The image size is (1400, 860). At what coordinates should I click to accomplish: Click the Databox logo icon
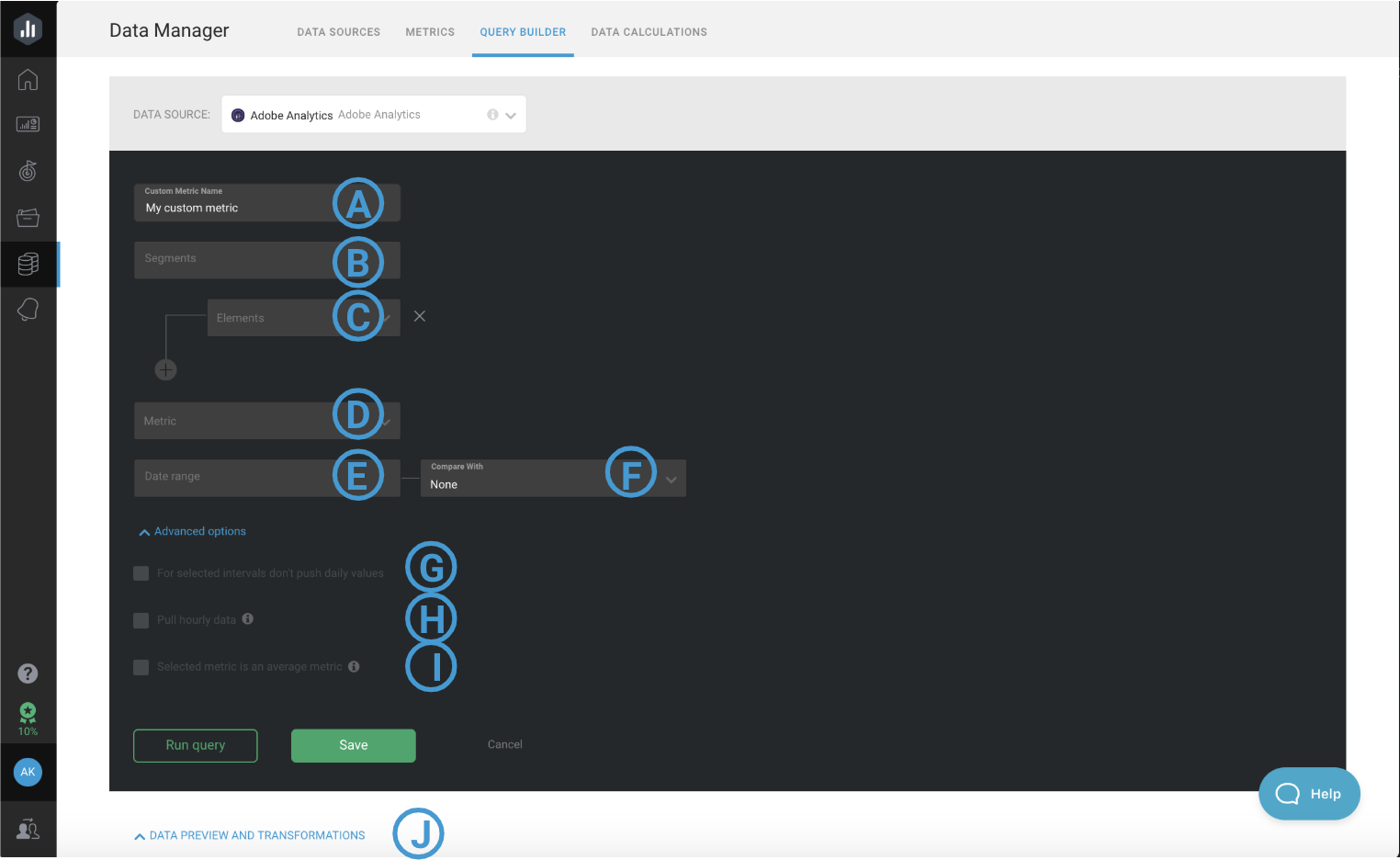click(28, 28)
